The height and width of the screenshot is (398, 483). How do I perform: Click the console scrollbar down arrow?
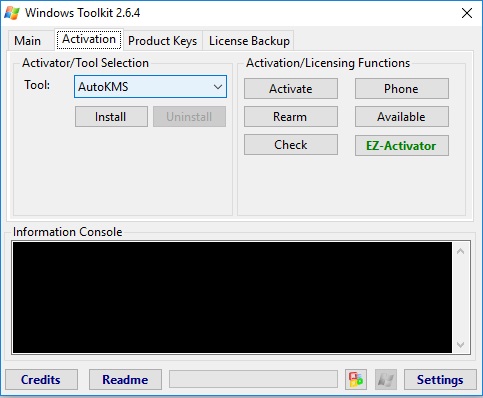click(x=461, y=344)
